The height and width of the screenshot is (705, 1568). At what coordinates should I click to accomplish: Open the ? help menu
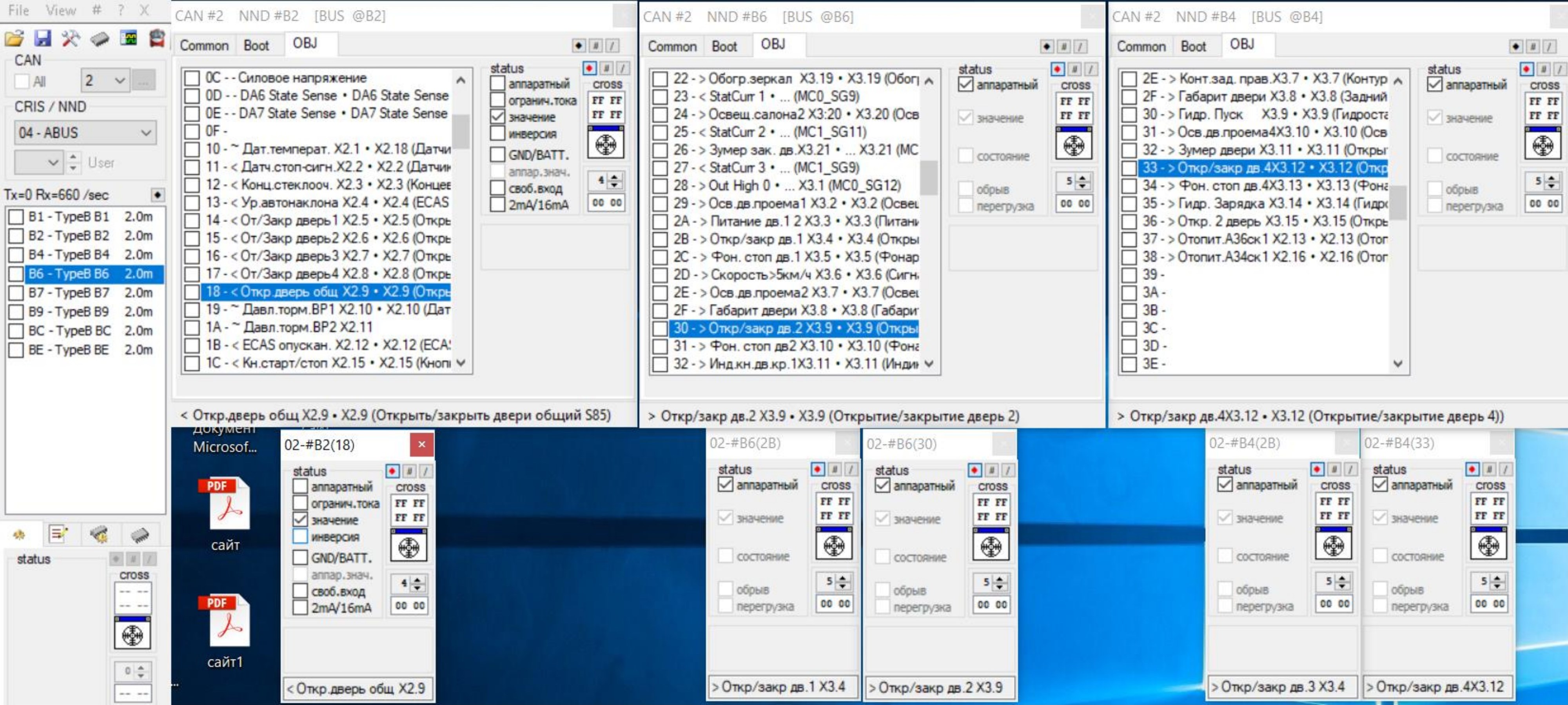[120, 10]
